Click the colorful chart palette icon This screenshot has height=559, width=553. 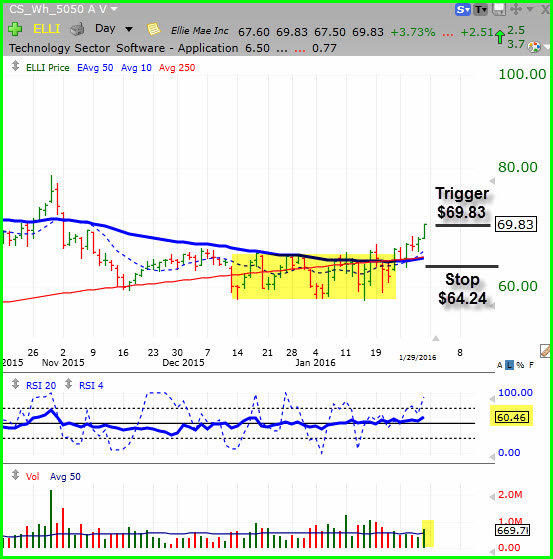(534, 47)
